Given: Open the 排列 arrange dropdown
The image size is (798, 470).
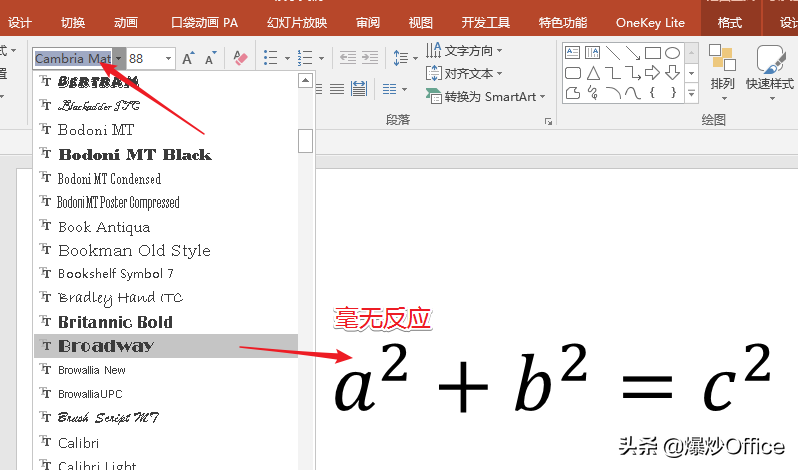Looking at the screenshot, I should [723, 72].
